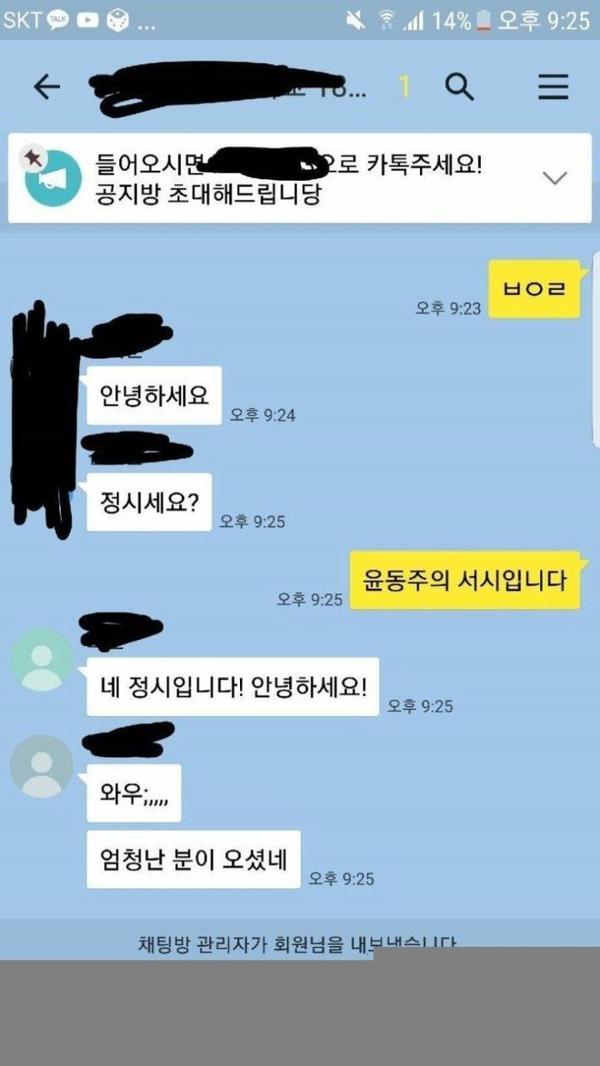Tap the 엄청난 분이 오셨네 message
The width and height of the screenshot is (600, 1066).
point(193,859)
